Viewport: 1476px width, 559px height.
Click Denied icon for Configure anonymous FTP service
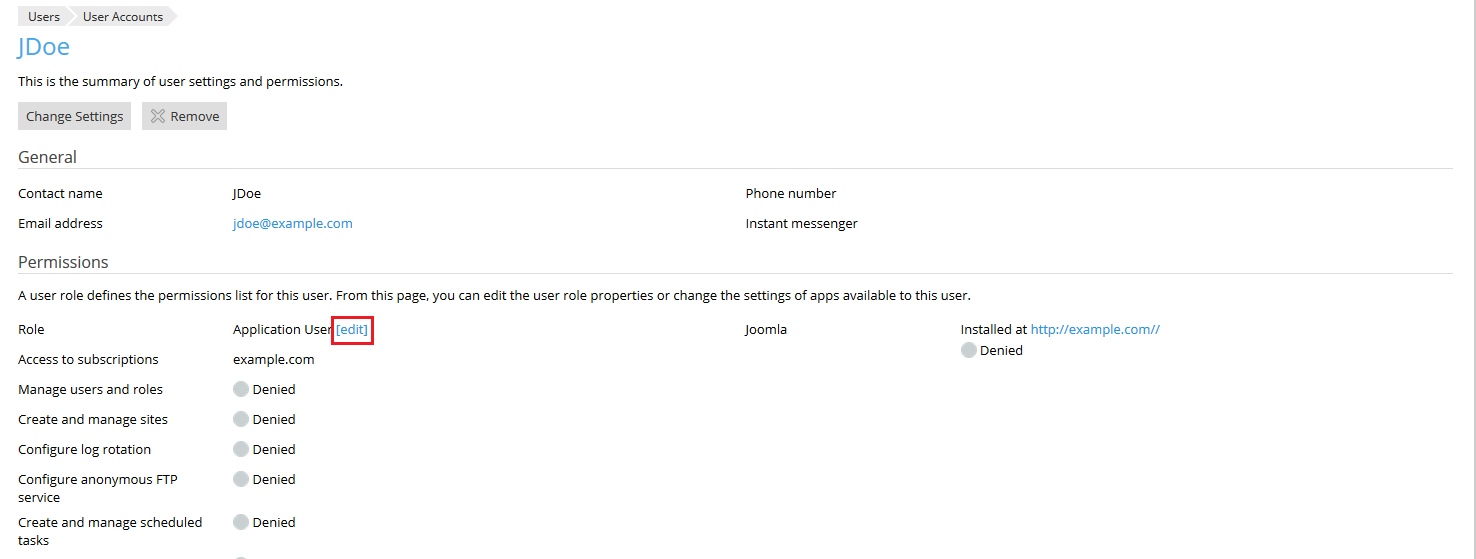241,479
